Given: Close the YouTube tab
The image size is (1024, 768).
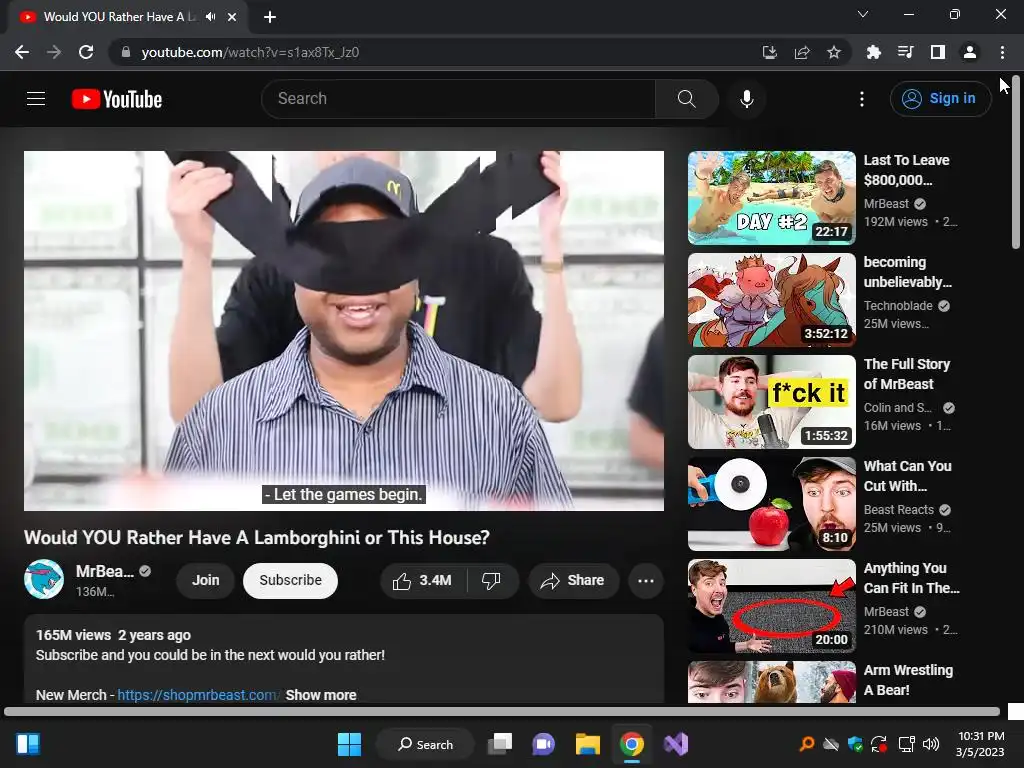Looking at the screenshot, I should pyautogui.click(x=232, y=17).
